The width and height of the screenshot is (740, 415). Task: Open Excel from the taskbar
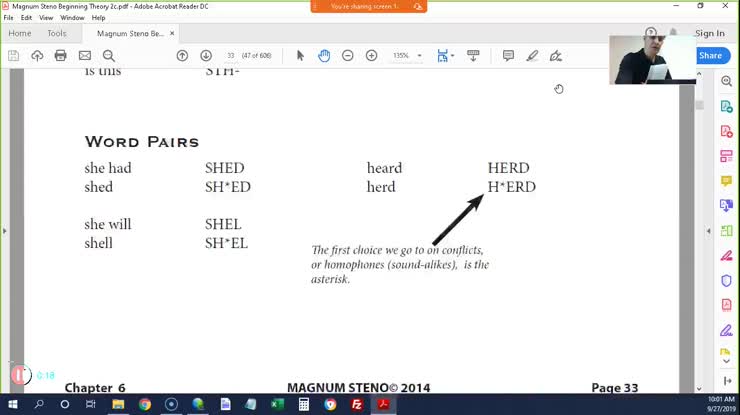(278, 405)
